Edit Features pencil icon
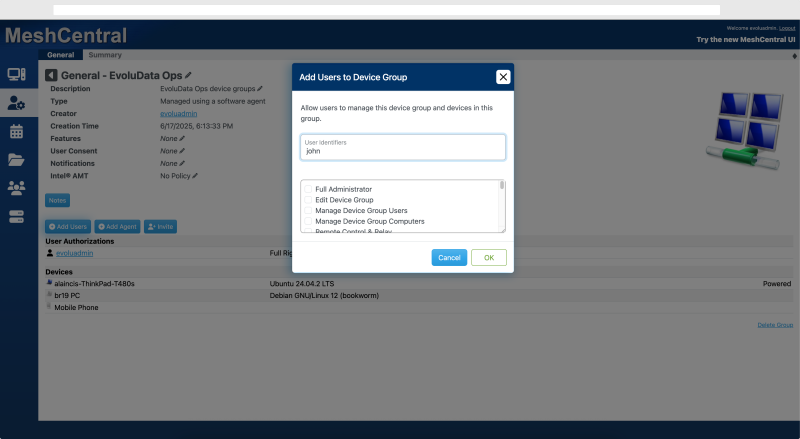This screenshot has height=439, width=800. [x=182, y=138]
